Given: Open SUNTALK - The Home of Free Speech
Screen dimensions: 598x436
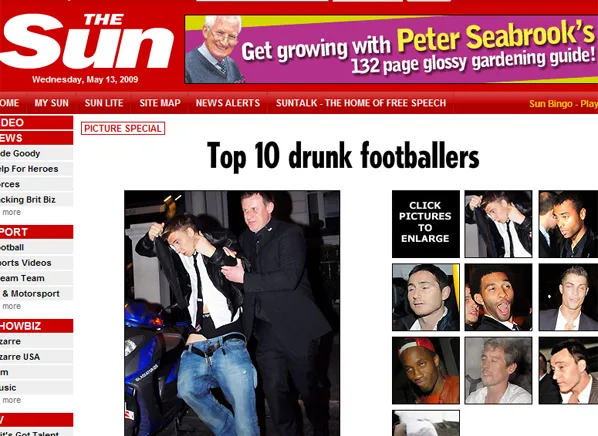Looking at the screenshot, I should (x=361, y=103).
